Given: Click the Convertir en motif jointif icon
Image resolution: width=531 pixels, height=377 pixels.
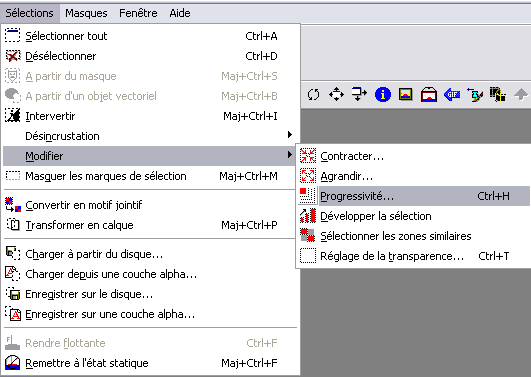Looking at the screenshot, I should click(13, 205).
